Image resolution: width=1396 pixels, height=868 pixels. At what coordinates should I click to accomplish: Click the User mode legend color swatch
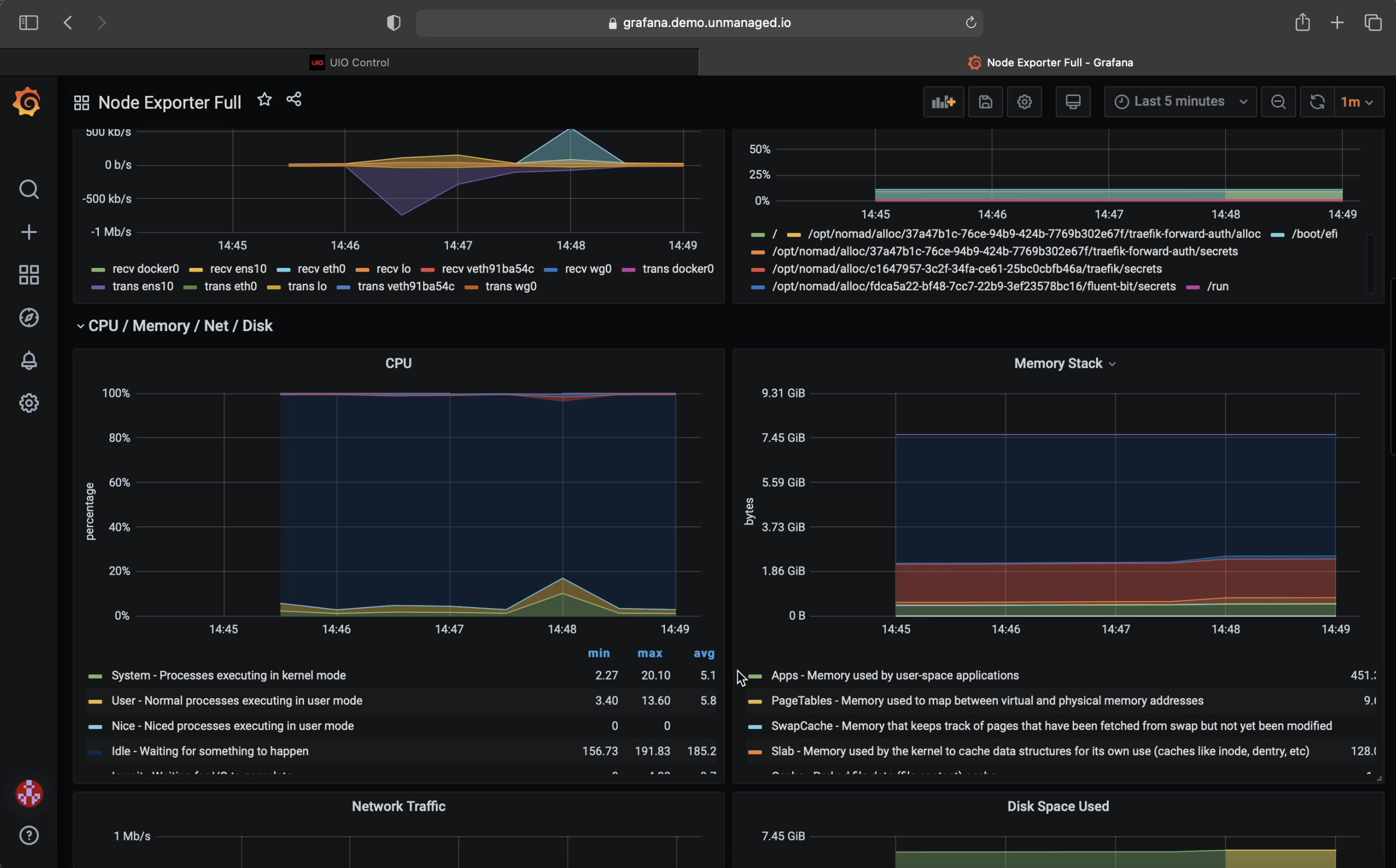[x=95, y=701]
